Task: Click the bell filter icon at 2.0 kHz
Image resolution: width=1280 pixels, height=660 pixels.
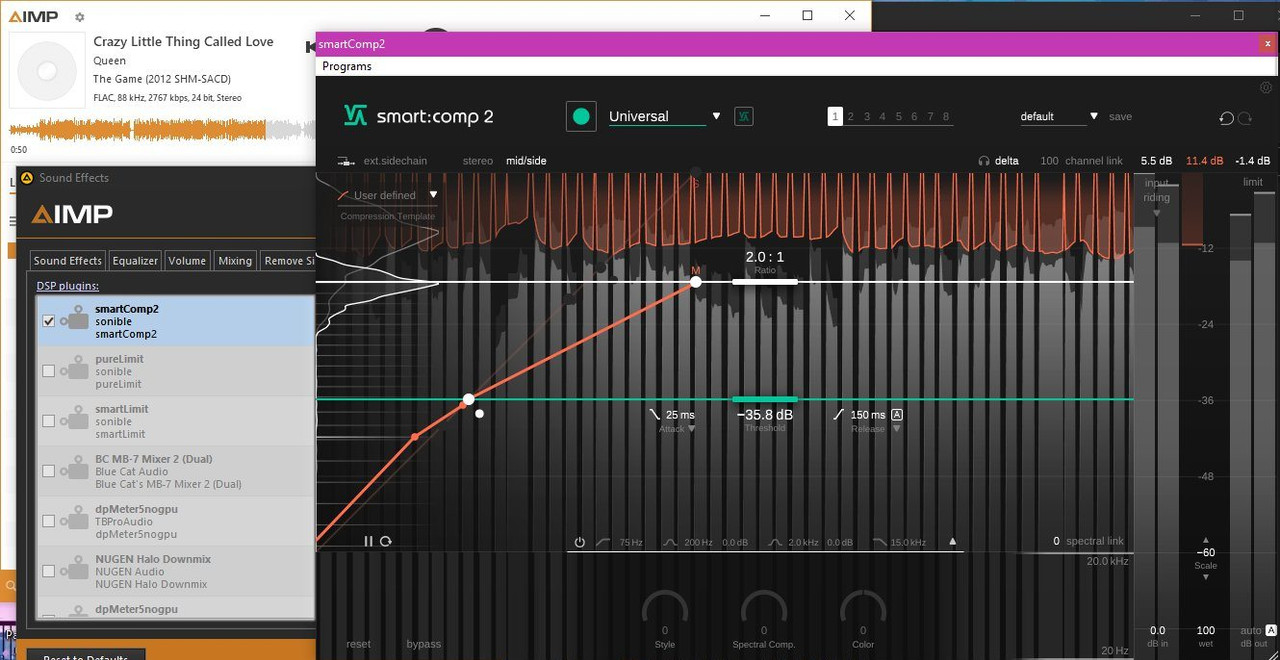Action: point(775,542)
